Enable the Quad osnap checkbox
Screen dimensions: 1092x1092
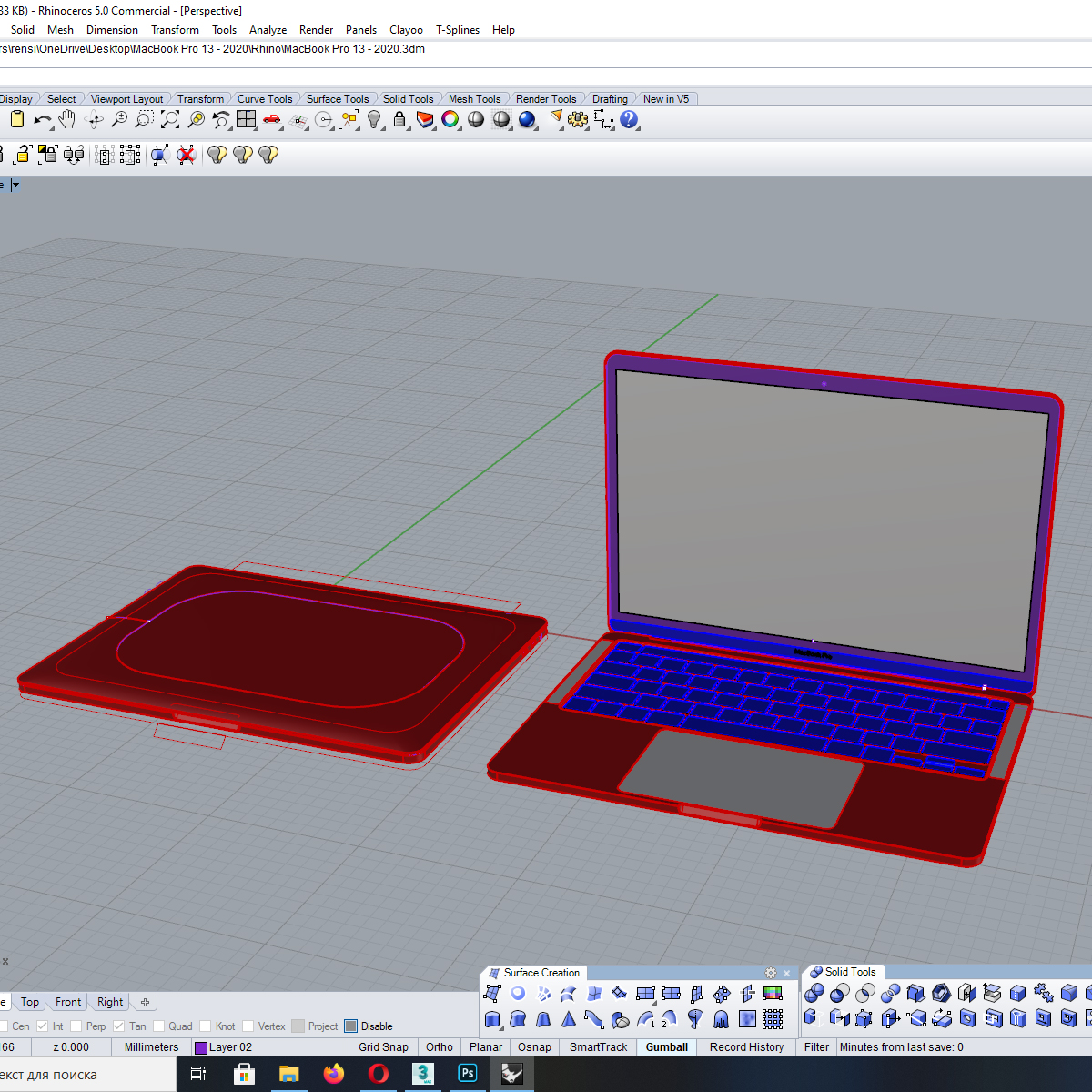click(159, 1026)
